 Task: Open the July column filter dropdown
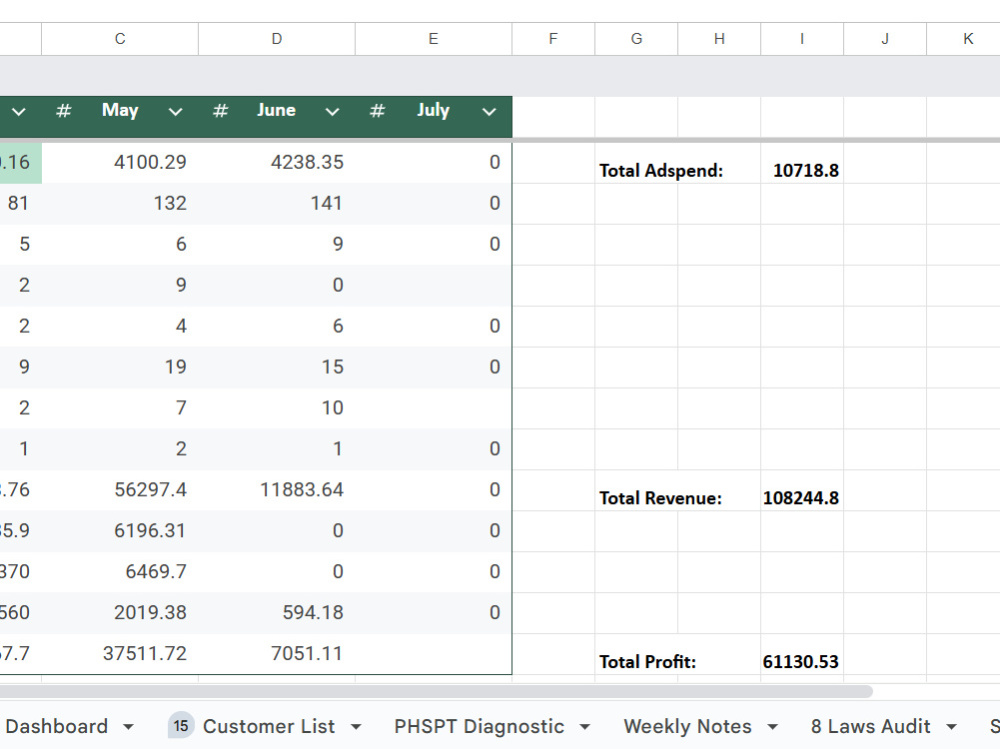point(489,112)
